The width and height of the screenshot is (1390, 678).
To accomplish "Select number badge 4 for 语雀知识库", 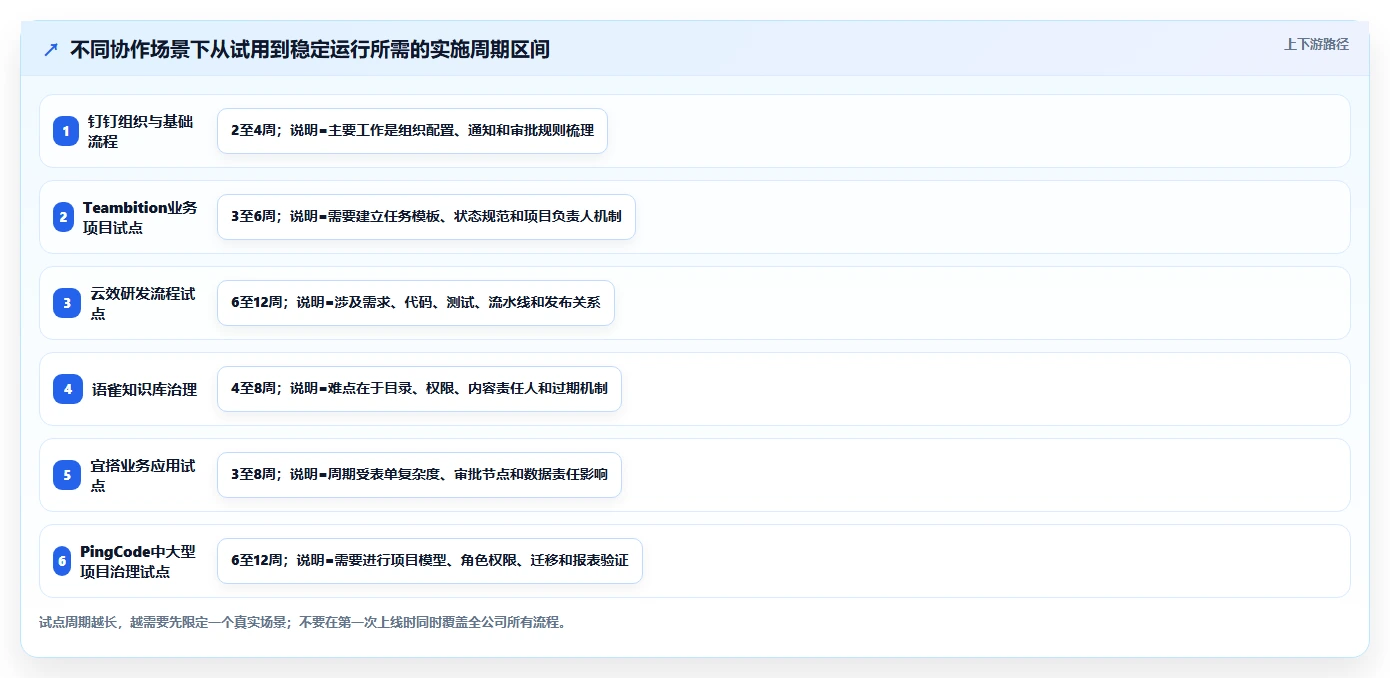I will [68, 389].
